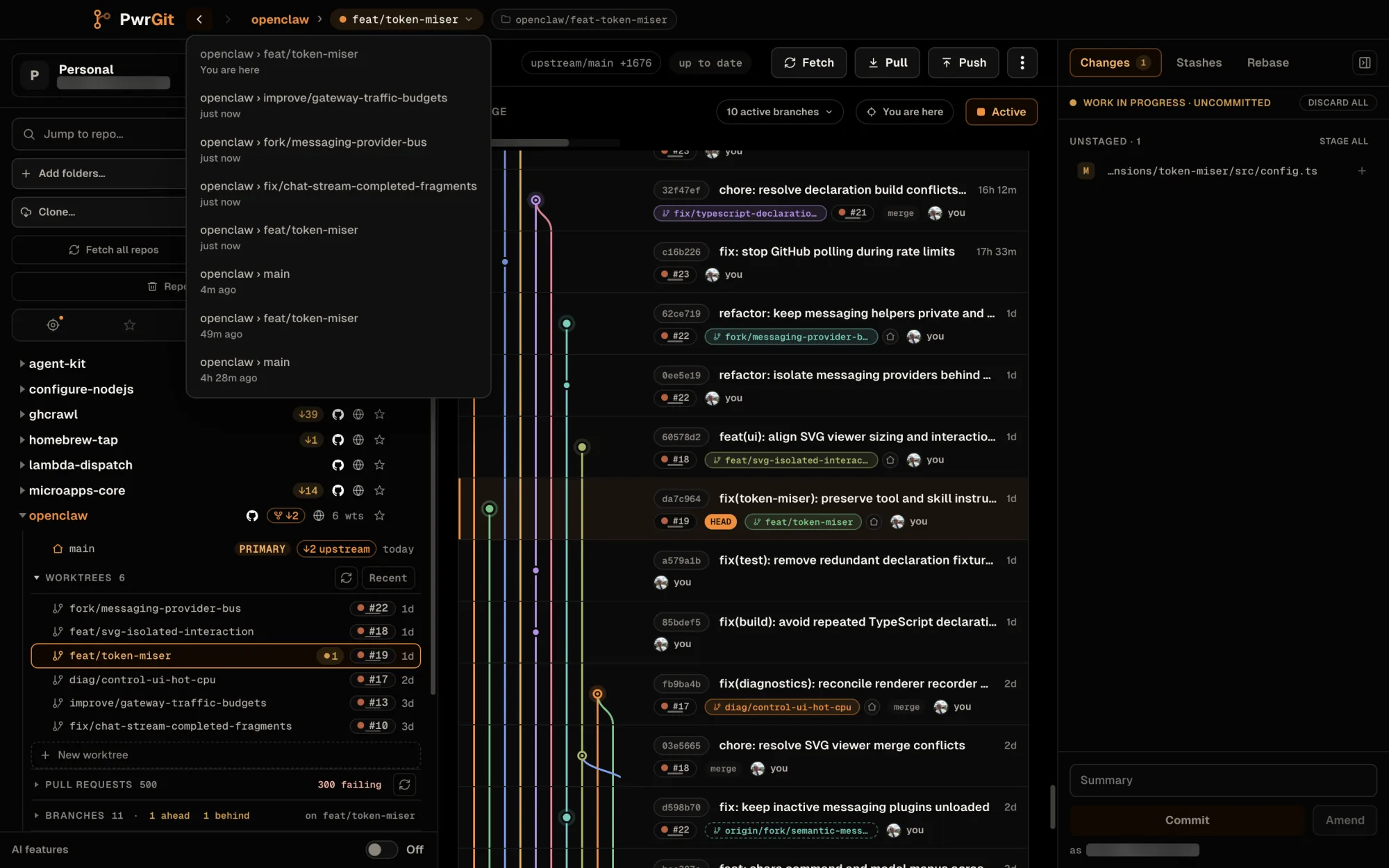Star the microapps-core repository

click(379, 490)
